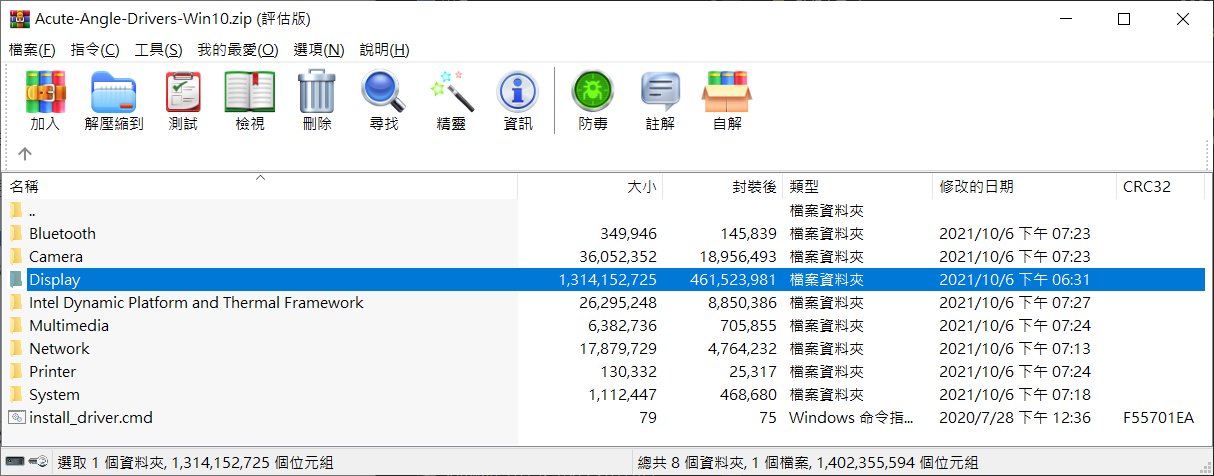1214x476 pixels.
Task: Click the 自解 (SFX) box icon
Action: [727, 100]
